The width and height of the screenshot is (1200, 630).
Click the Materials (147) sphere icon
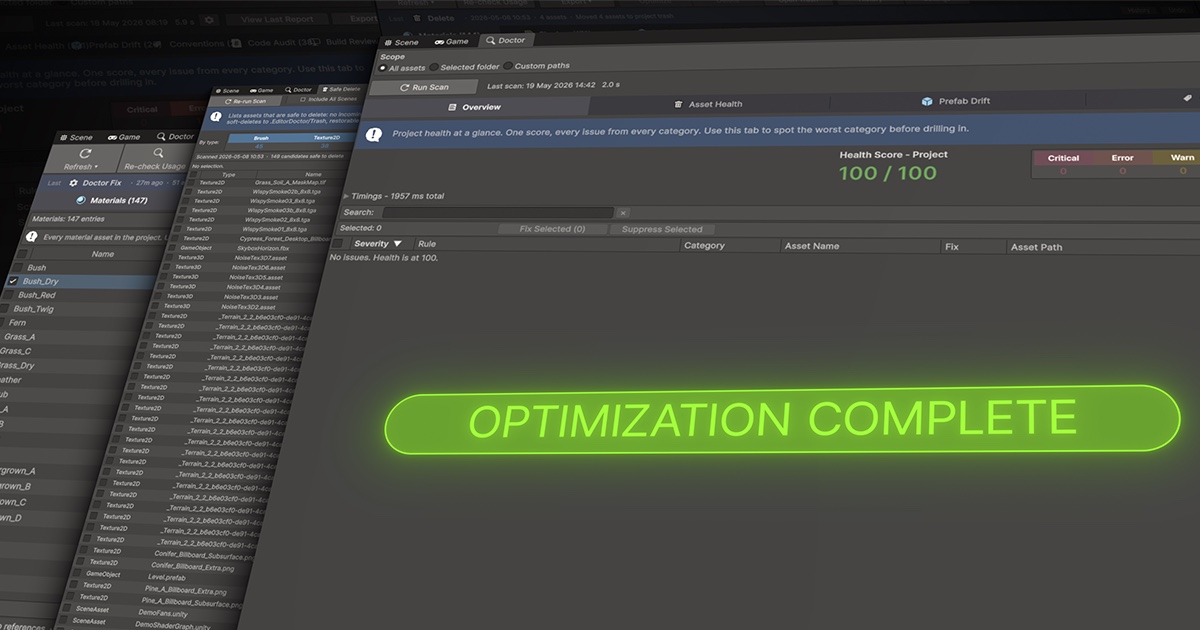coord(81,201)
